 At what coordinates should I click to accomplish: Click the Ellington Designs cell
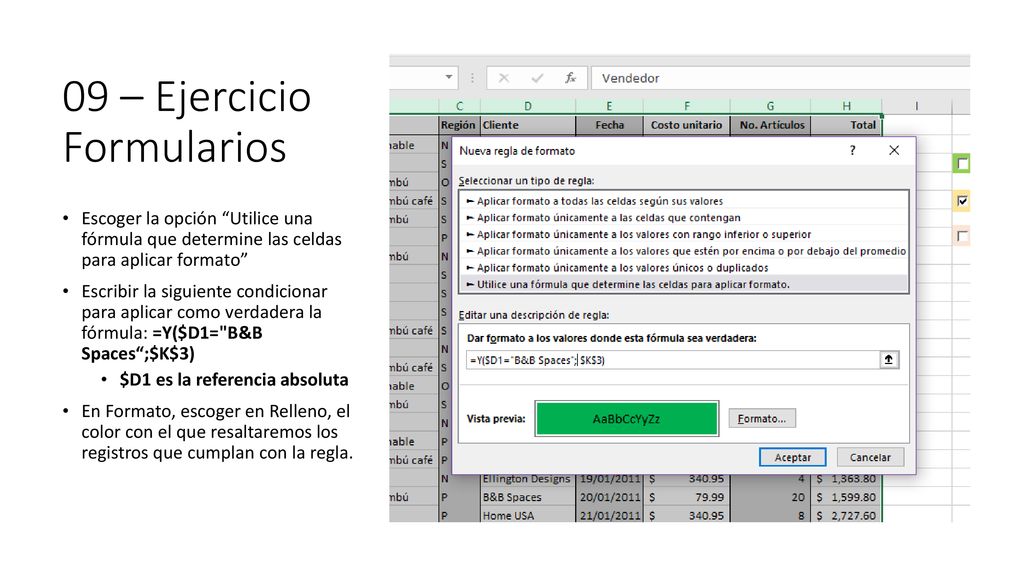click(528, 479)
